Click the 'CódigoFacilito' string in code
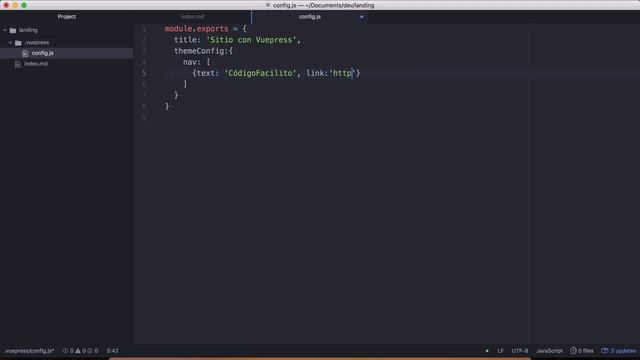The width and height of the screenshot is (640, 360). [260, 73]
